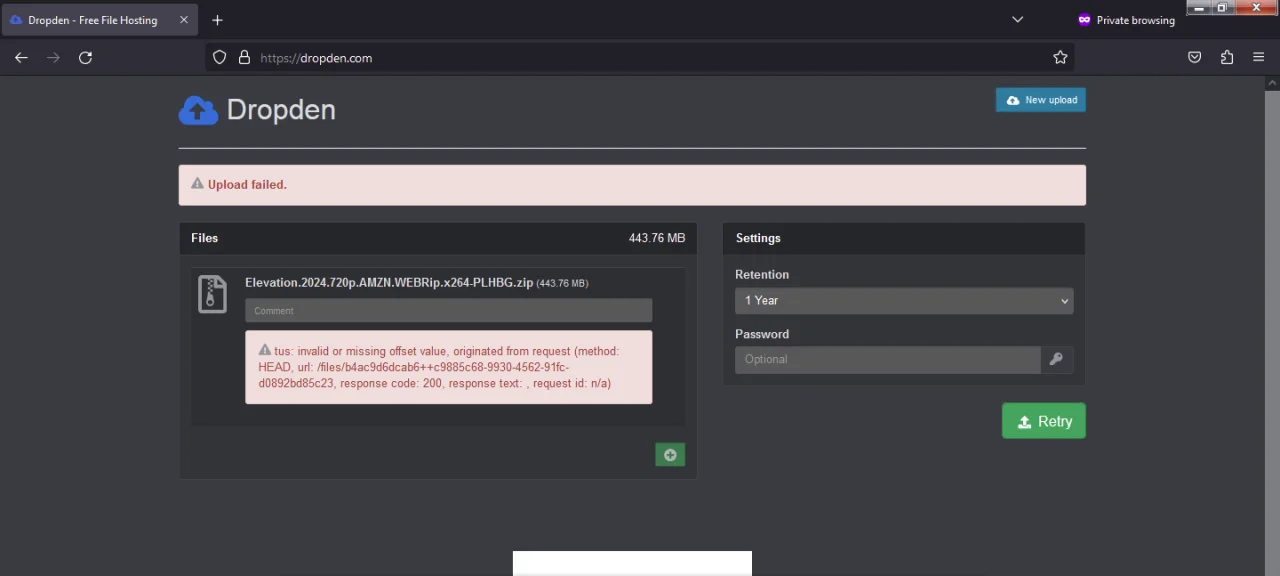Viewport: 1280px width, 576px height.
Task: Click the Password label
Action: (x=762, y=334)
